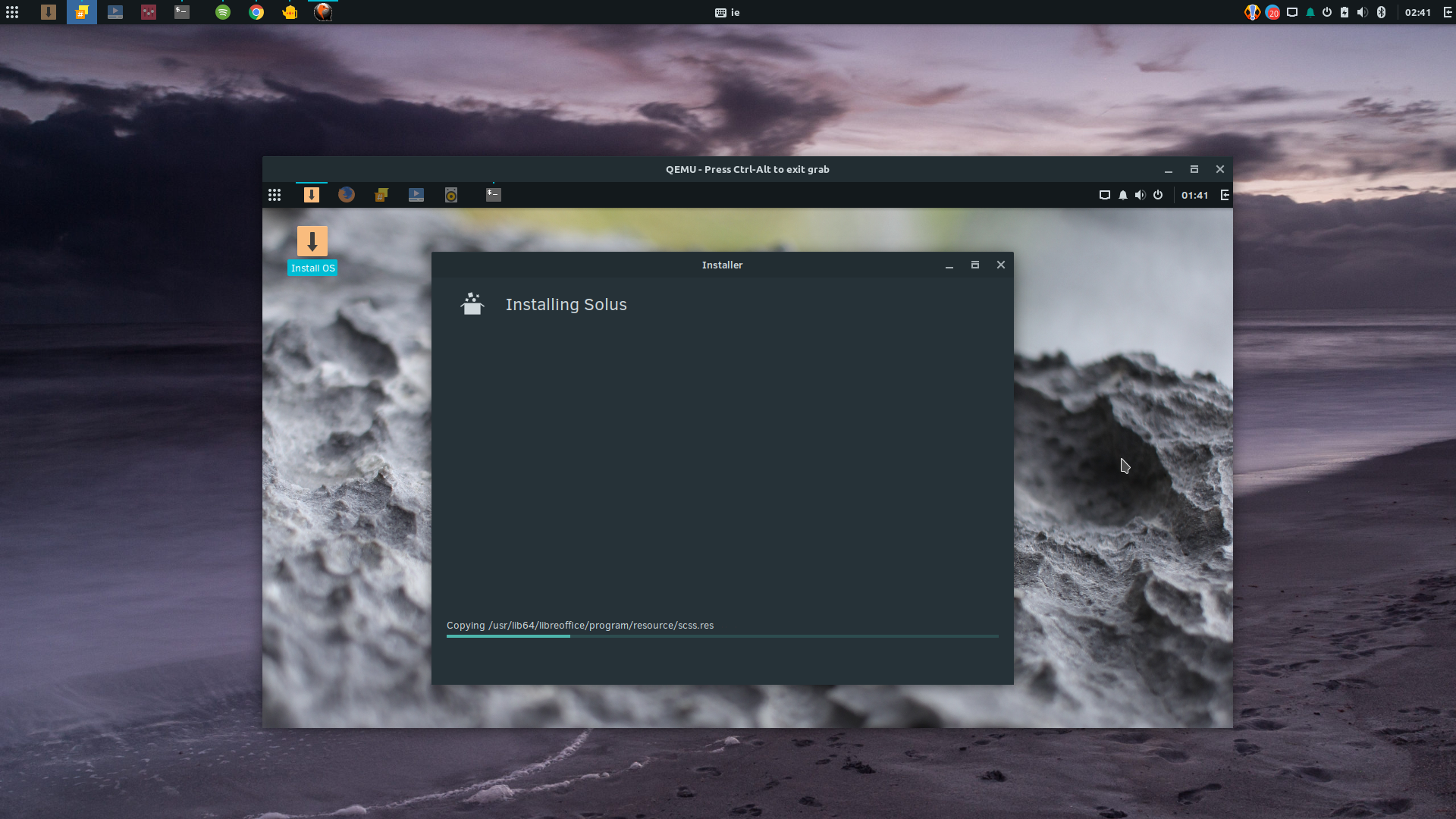
Task: Open the video player in host panel
Action: coord(115,12)
